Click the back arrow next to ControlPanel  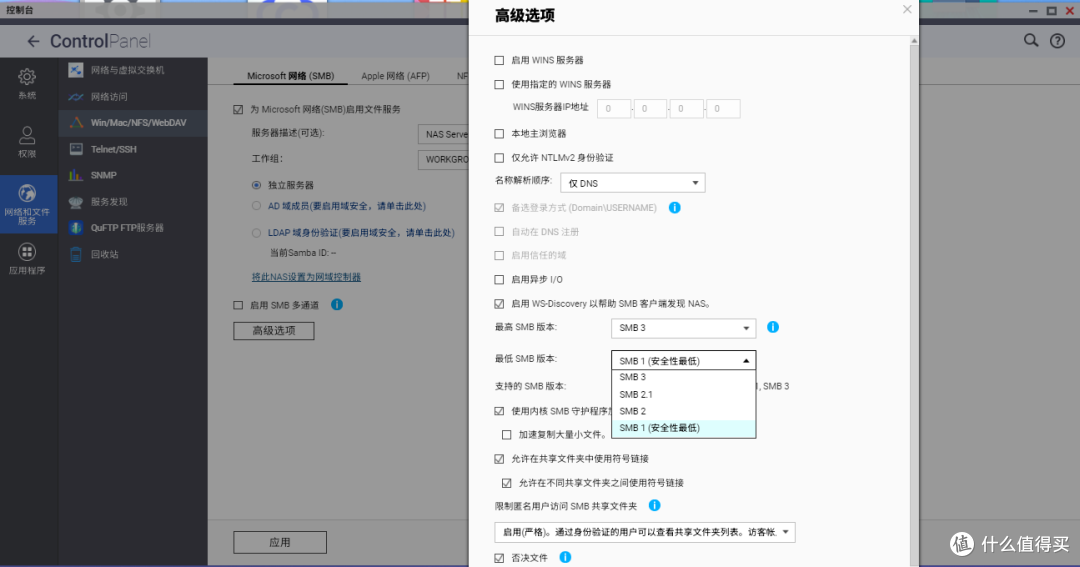pos(32,41)
